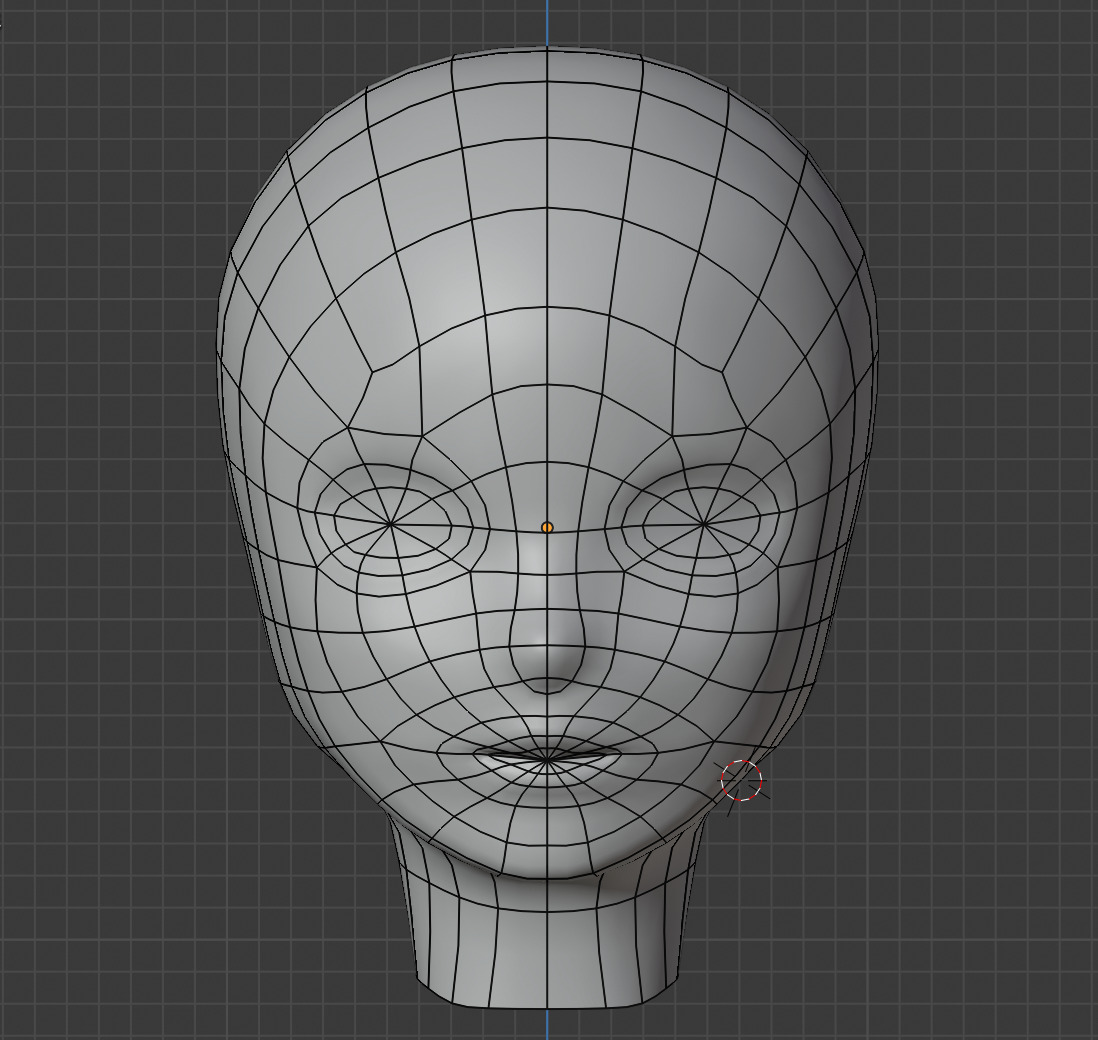Click the center vertex of the mouth

[x=547, y=761]
